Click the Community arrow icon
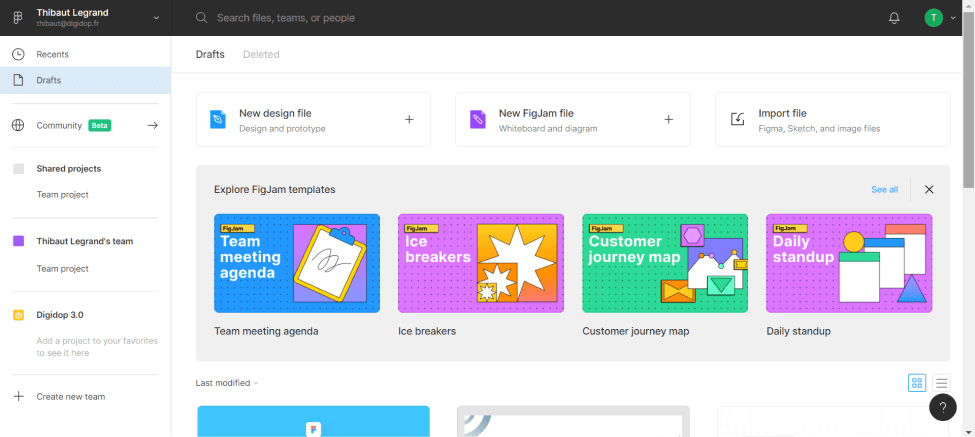Viewport: 975px width, 437px height. (x=152, y=126)
